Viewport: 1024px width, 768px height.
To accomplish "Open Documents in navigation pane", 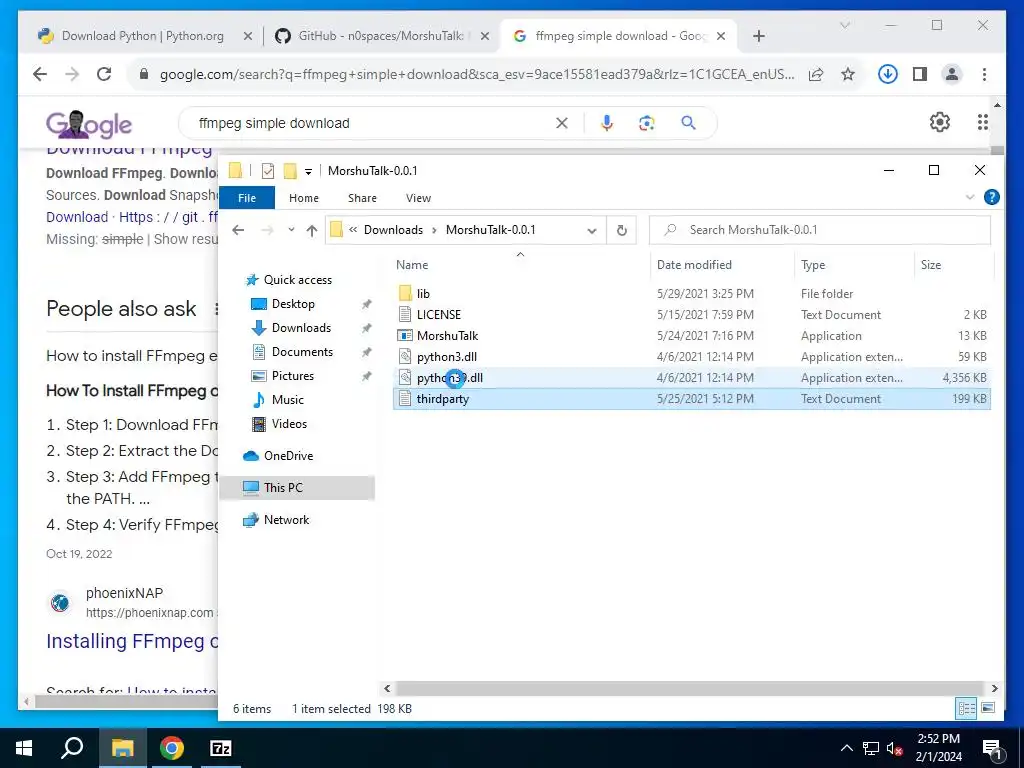I will click(302, 352).
